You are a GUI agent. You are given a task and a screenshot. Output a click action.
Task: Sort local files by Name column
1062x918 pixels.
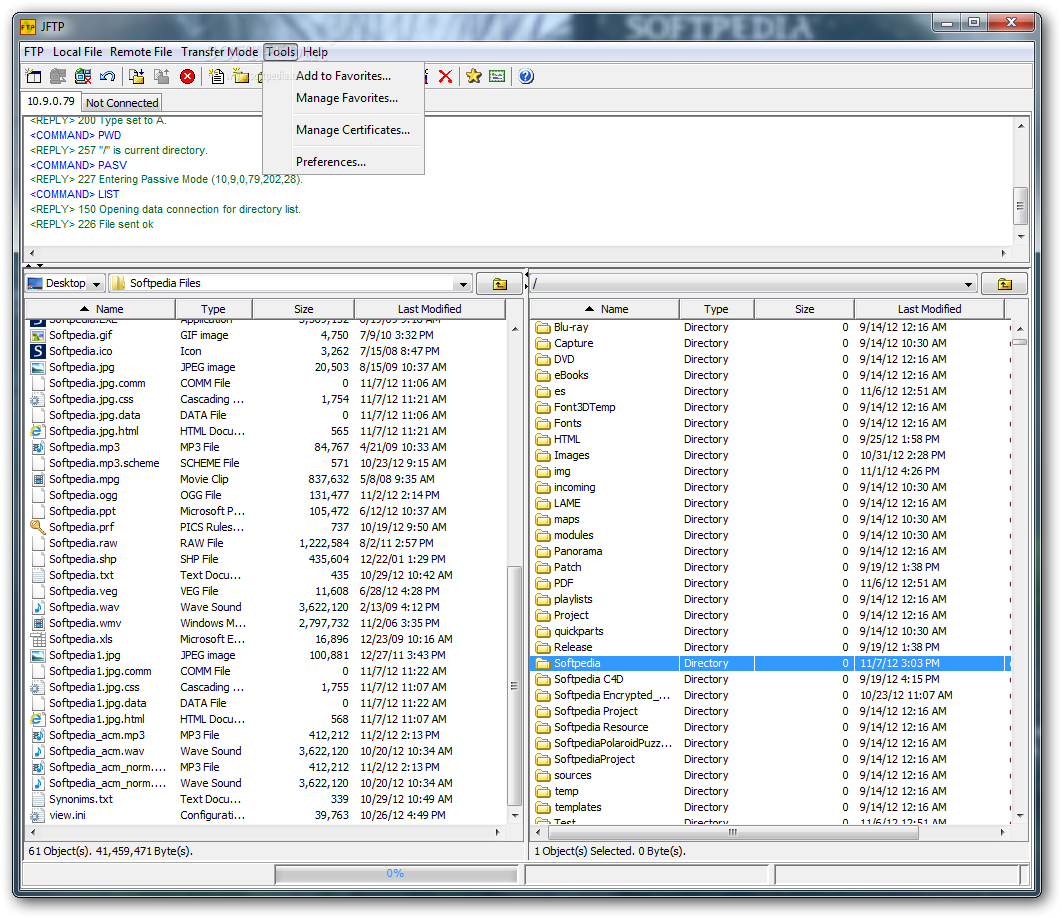pos(101,309)
